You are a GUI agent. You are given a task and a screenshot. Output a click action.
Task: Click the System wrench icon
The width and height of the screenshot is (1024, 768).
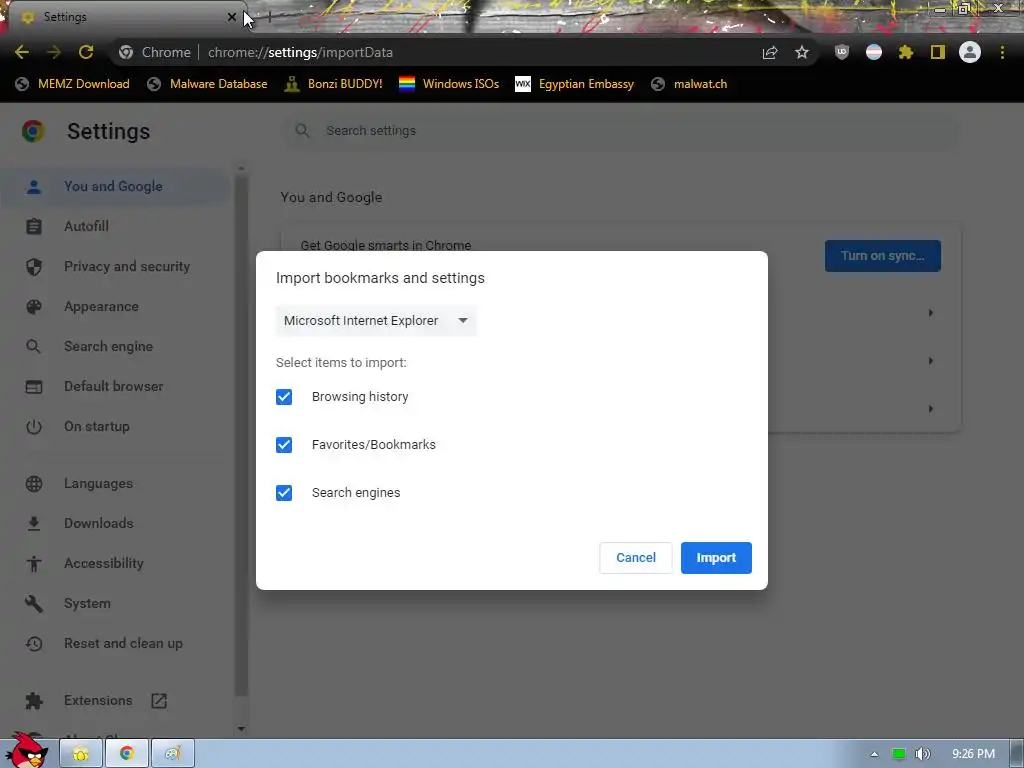[34, 603]
